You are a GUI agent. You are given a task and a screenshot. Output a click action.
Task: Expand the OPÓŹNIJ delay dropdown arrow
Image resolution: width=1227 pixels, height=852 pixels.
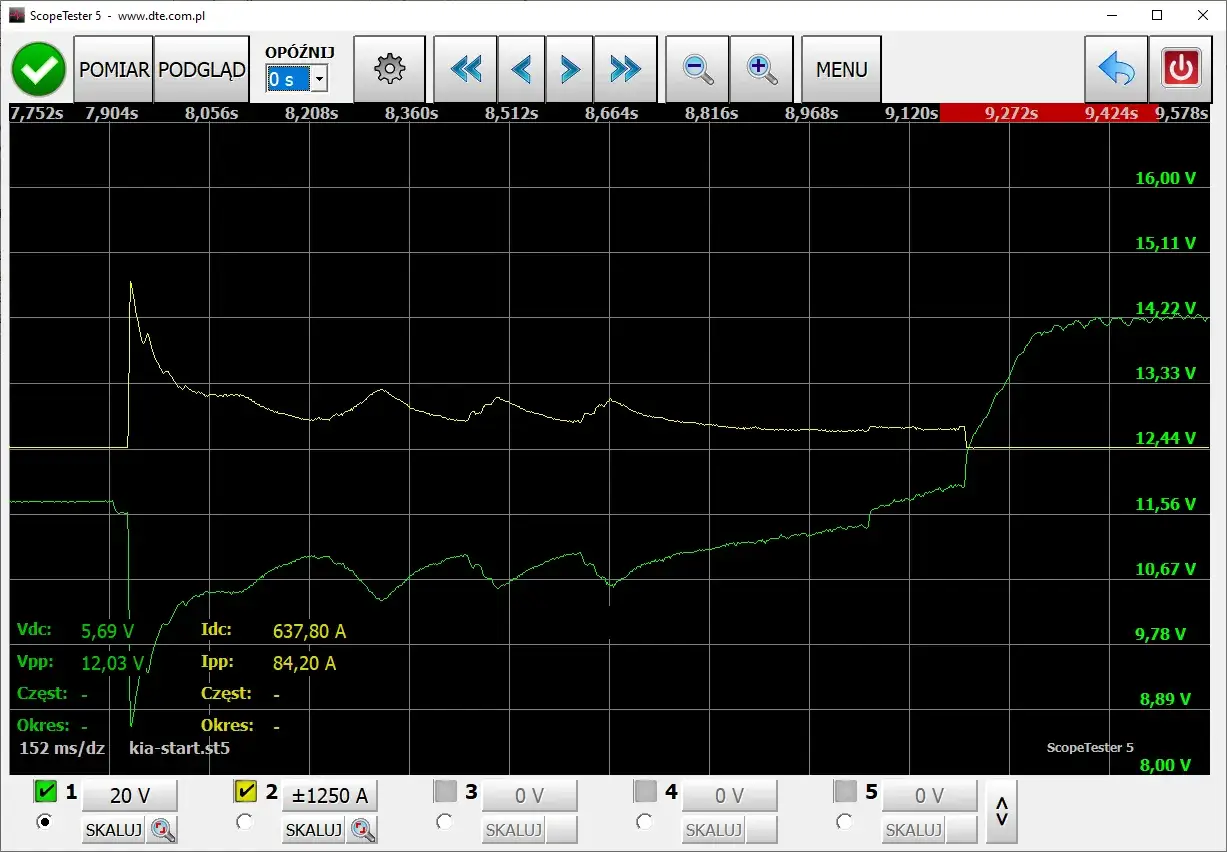pyautogui.click(x=319, y=79)
